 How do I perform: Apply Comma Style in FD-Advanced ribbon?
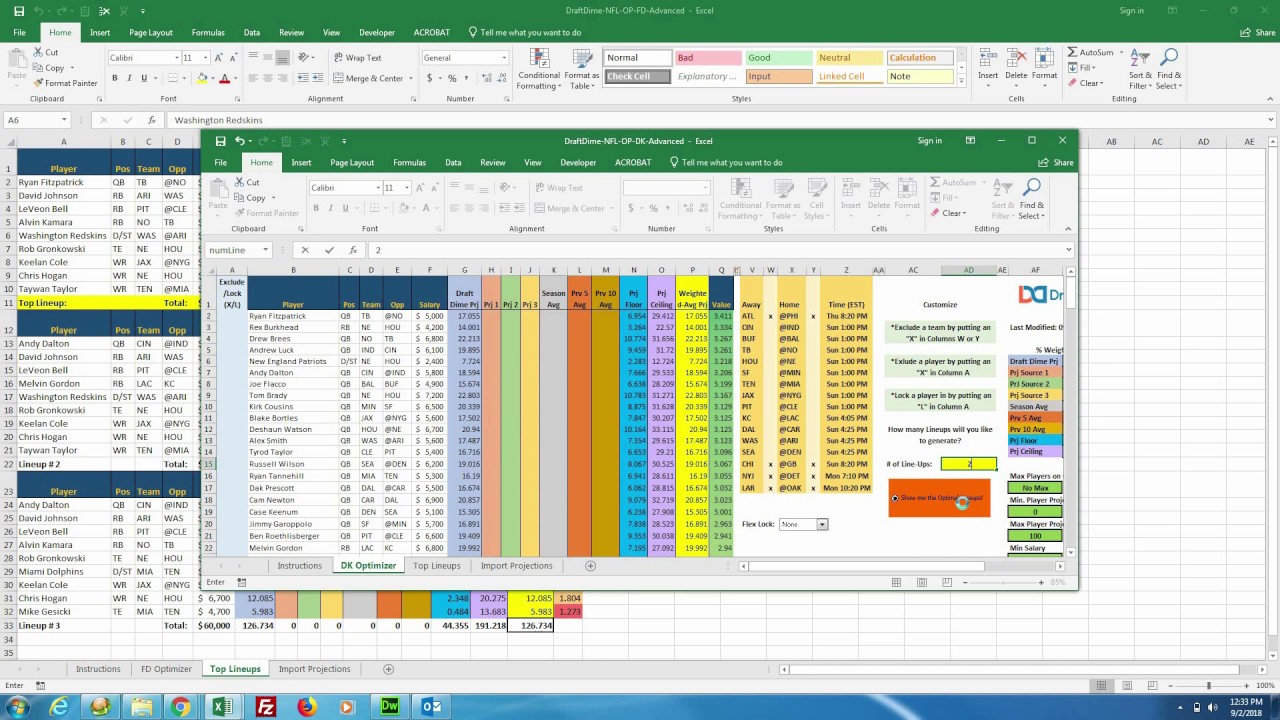(x=465, y=78)
